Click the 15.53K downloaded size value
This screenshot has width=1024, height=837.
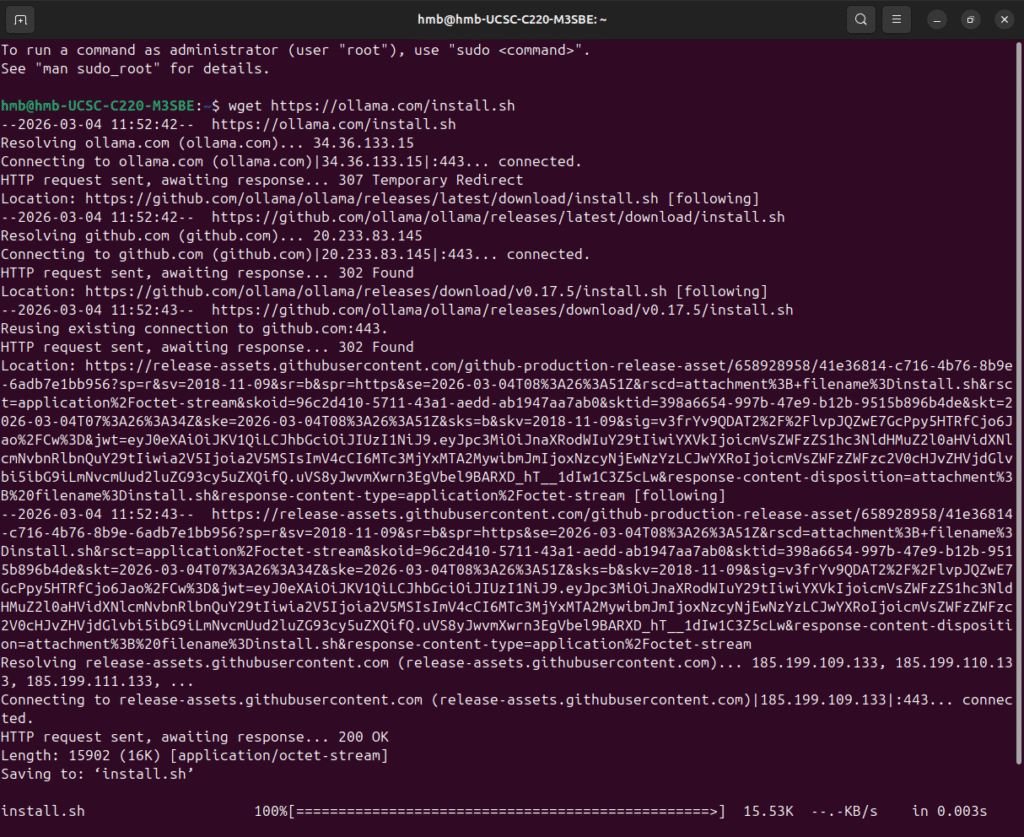pos(769,810)
